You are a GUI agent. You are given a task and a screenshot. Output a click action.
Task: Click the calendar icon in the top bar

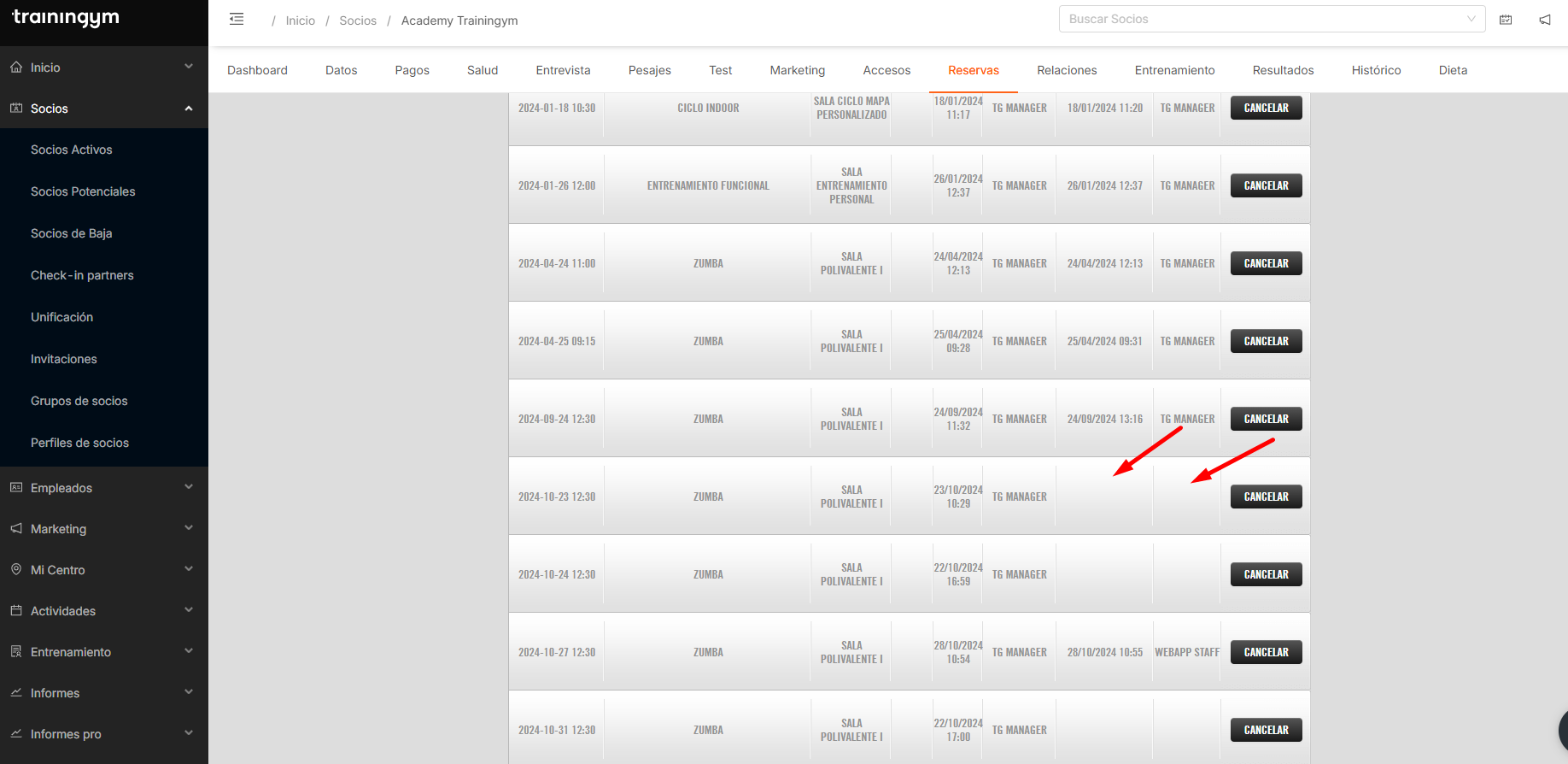pyautogui.click(x=1506, y=20)
